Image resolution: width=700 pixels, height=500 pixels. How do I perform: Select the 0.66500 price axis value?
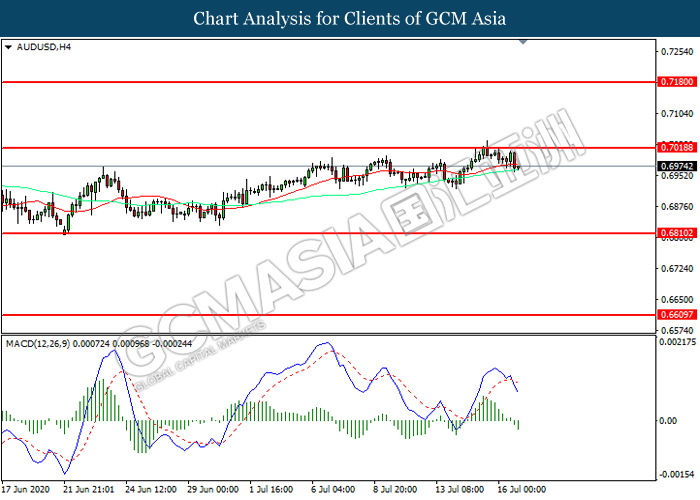click(x=675, y=299)
